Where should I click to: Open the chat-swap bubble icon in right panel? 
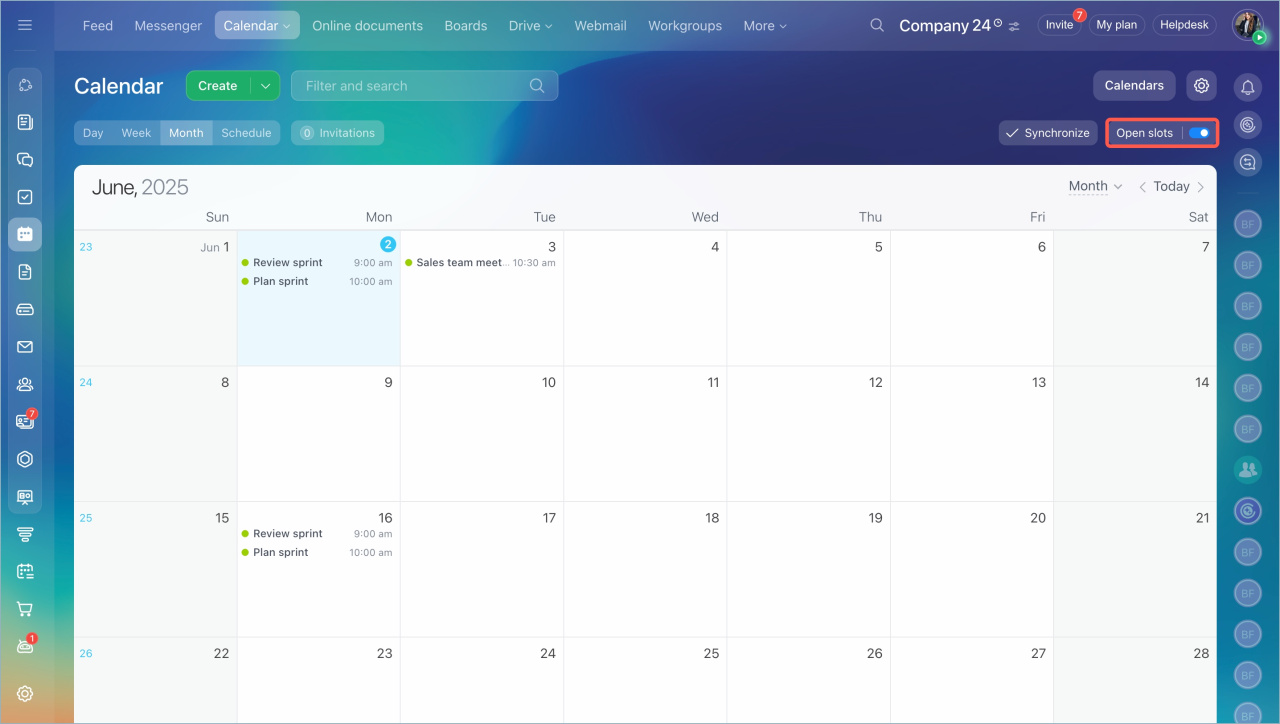[1248, 161]
